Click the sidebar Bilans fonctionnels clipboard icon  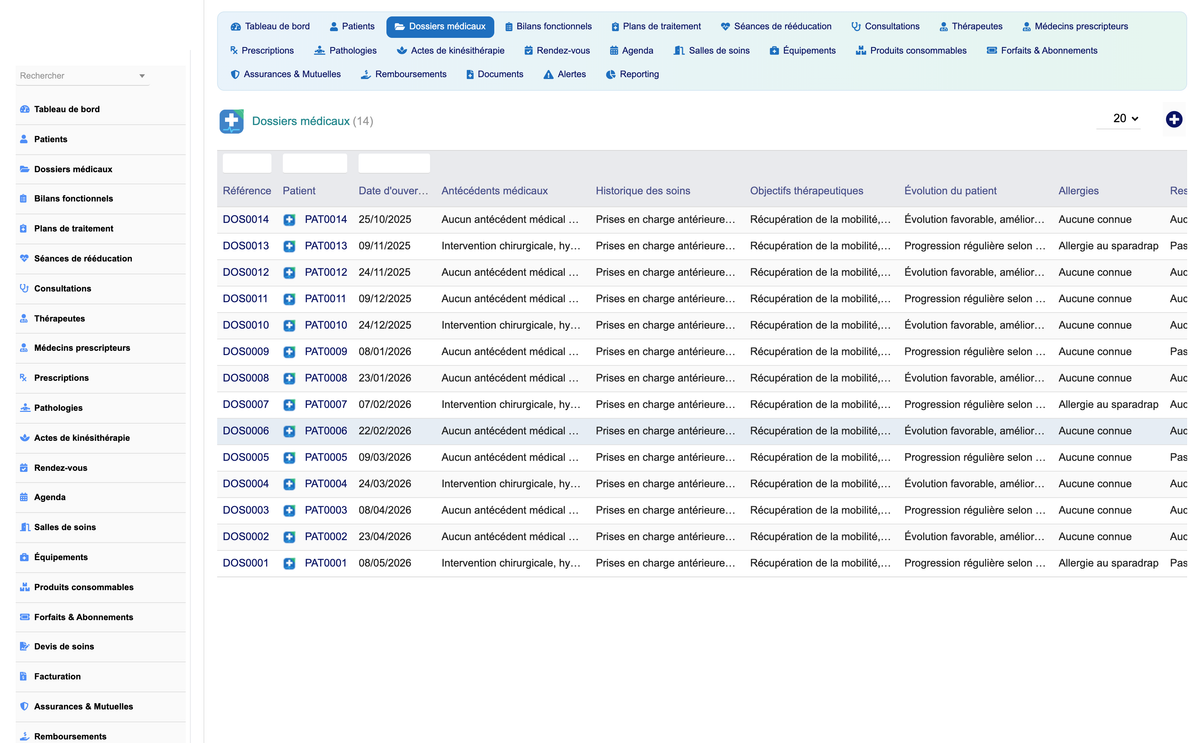tap(24, 199)
